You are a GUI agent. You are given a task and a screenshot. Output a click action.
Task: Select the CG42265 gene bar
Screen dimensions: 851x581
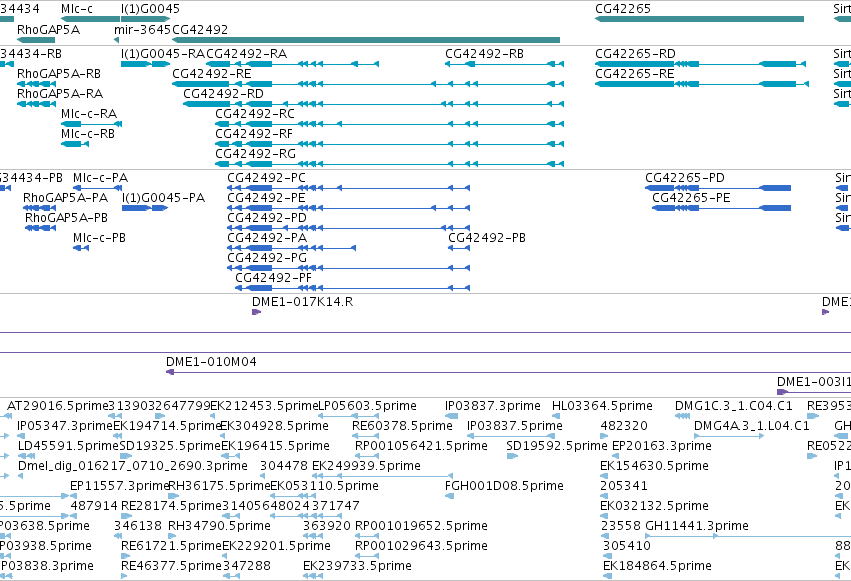(x=699, y=19)
